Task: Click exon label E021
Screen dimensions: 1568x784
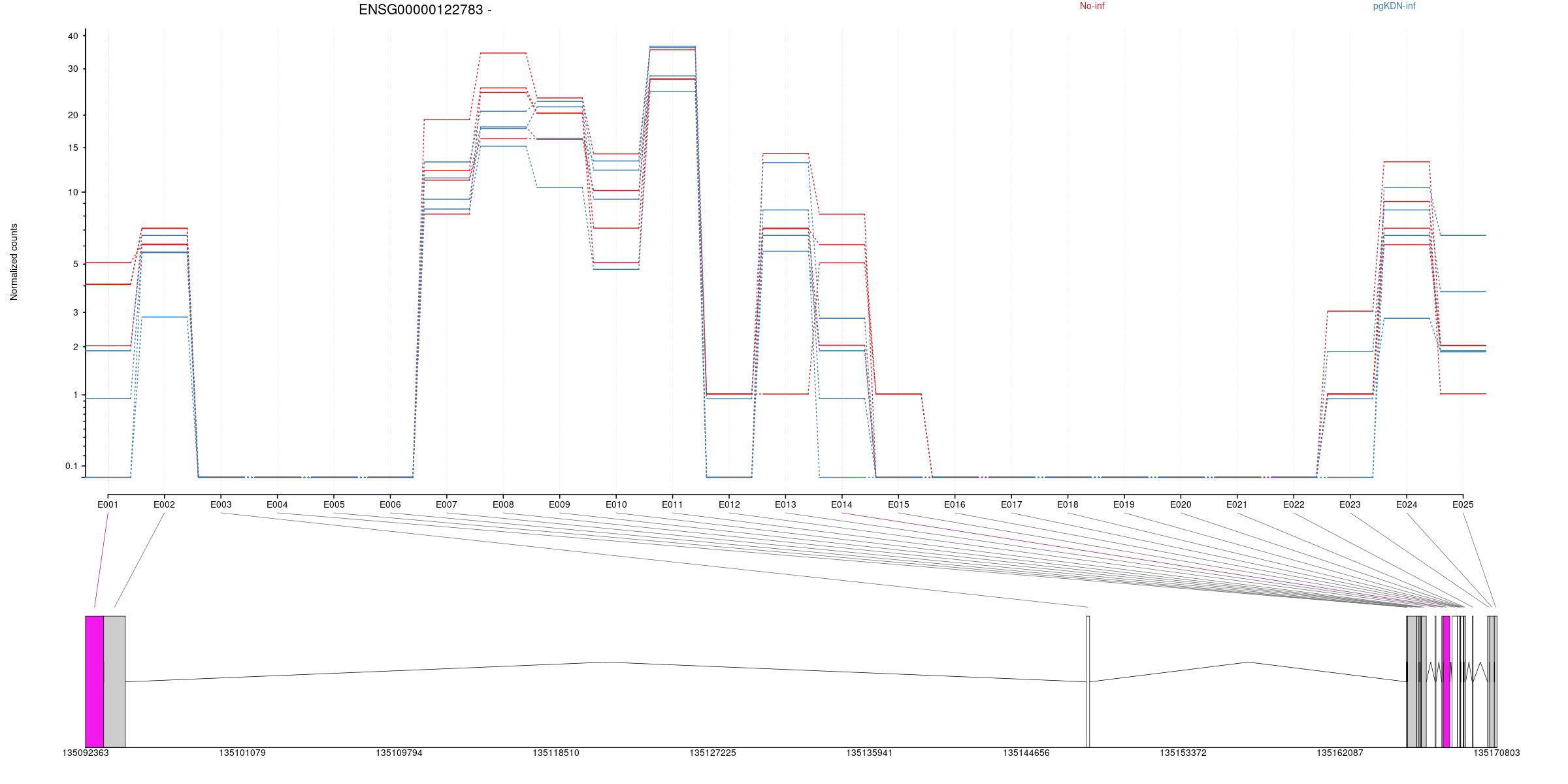Action: (1237, 504)
